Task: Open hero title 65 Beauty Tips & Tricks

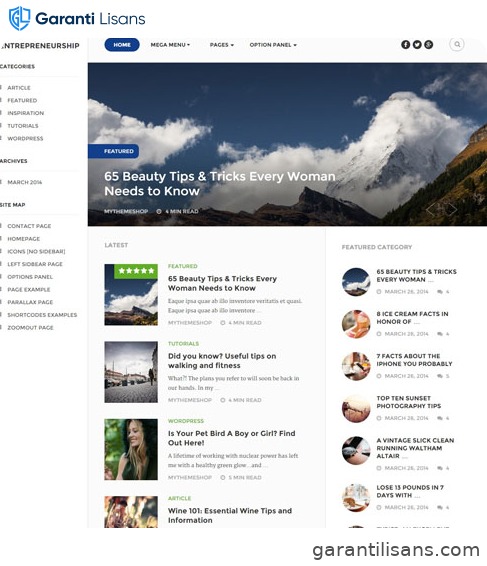Action: (220, 183)
